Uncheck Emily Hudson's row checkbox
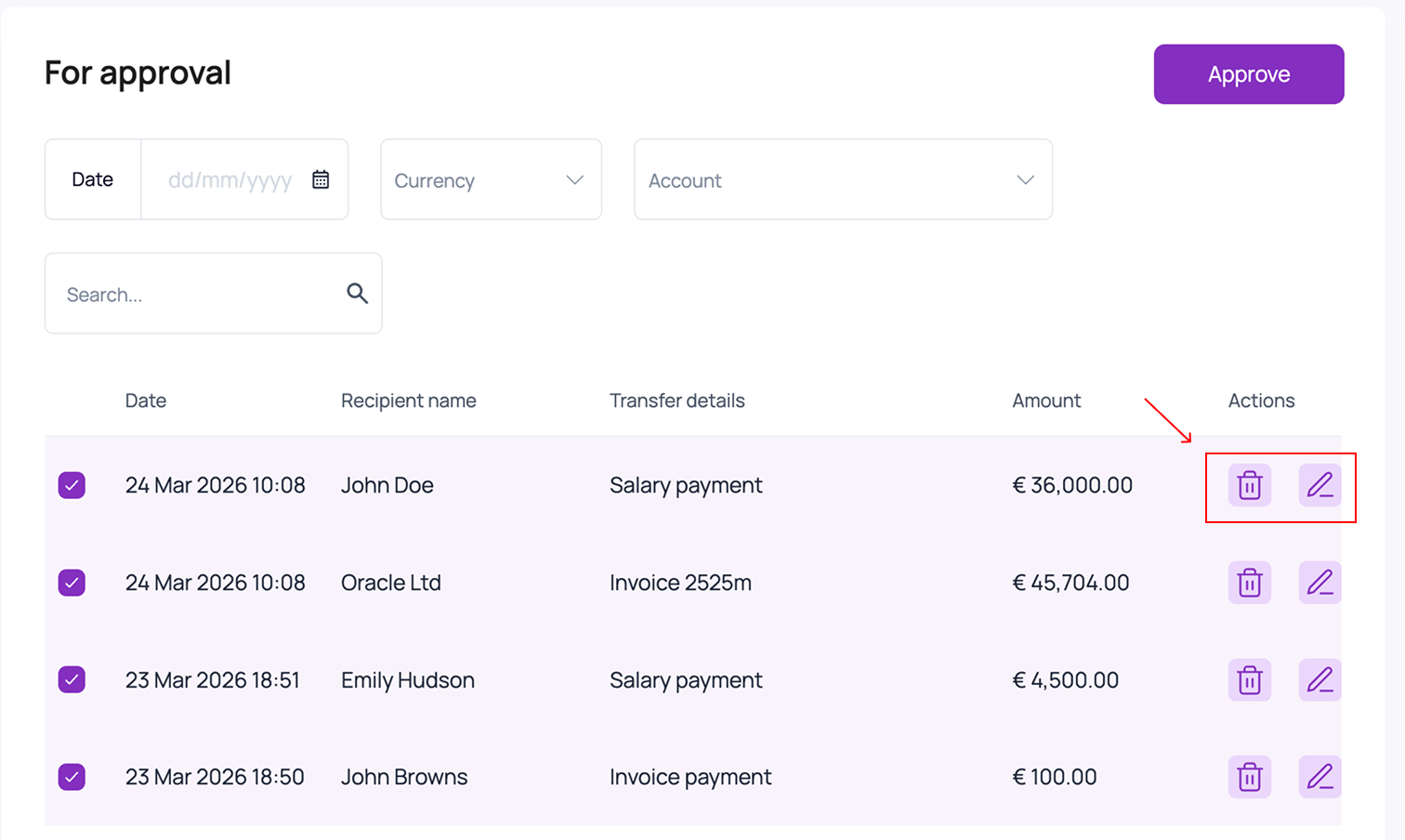The height and width of the screenshot is (840, 1405). (72, 679)
